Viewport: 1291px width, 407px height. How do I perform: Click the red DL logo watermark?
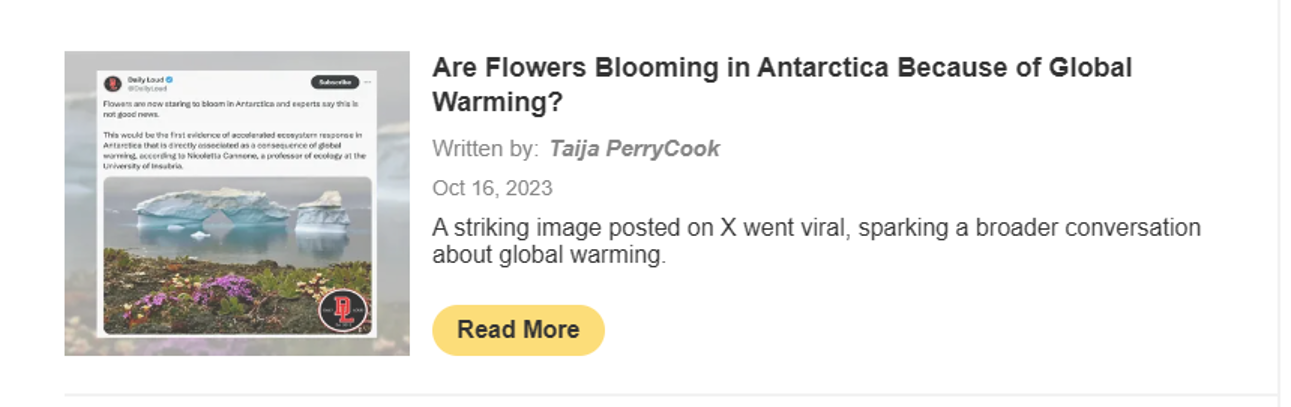pyautogui.click(x=343, y=309)
